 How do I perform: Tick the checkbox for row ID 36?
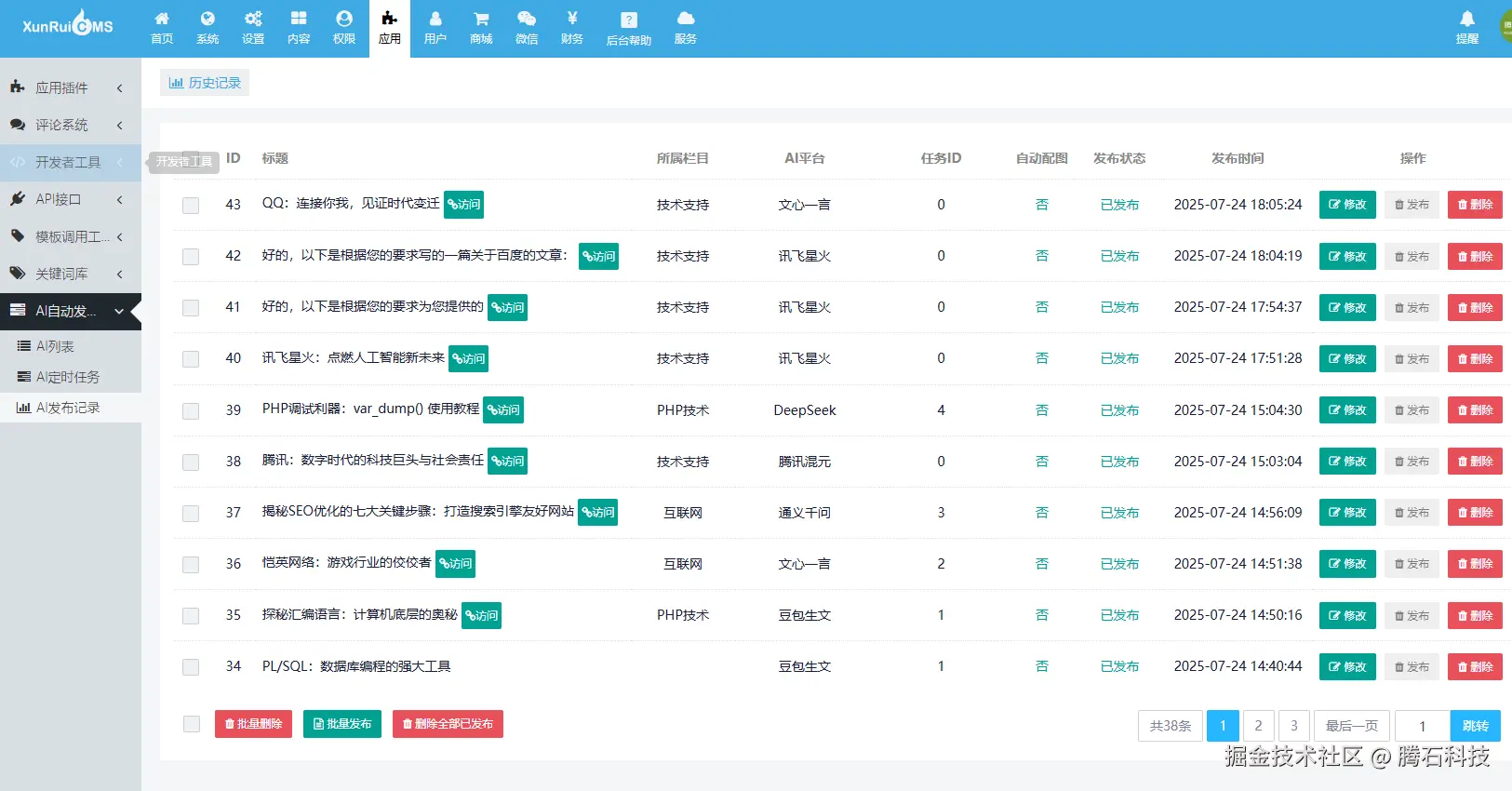(x=191, y=565)
